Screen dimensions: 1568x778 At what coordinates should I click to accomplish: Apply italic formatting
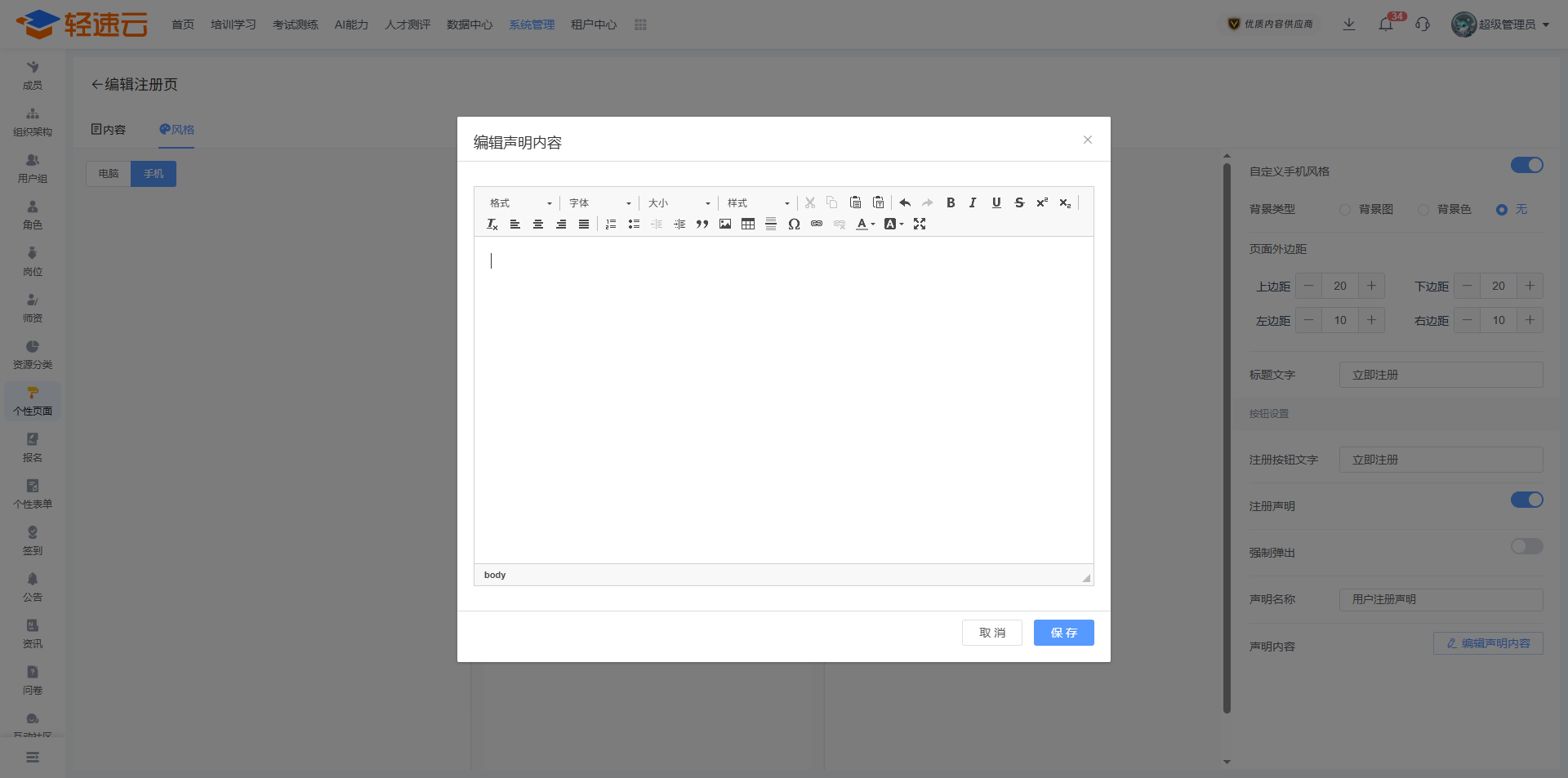click(x=973, y=203)
